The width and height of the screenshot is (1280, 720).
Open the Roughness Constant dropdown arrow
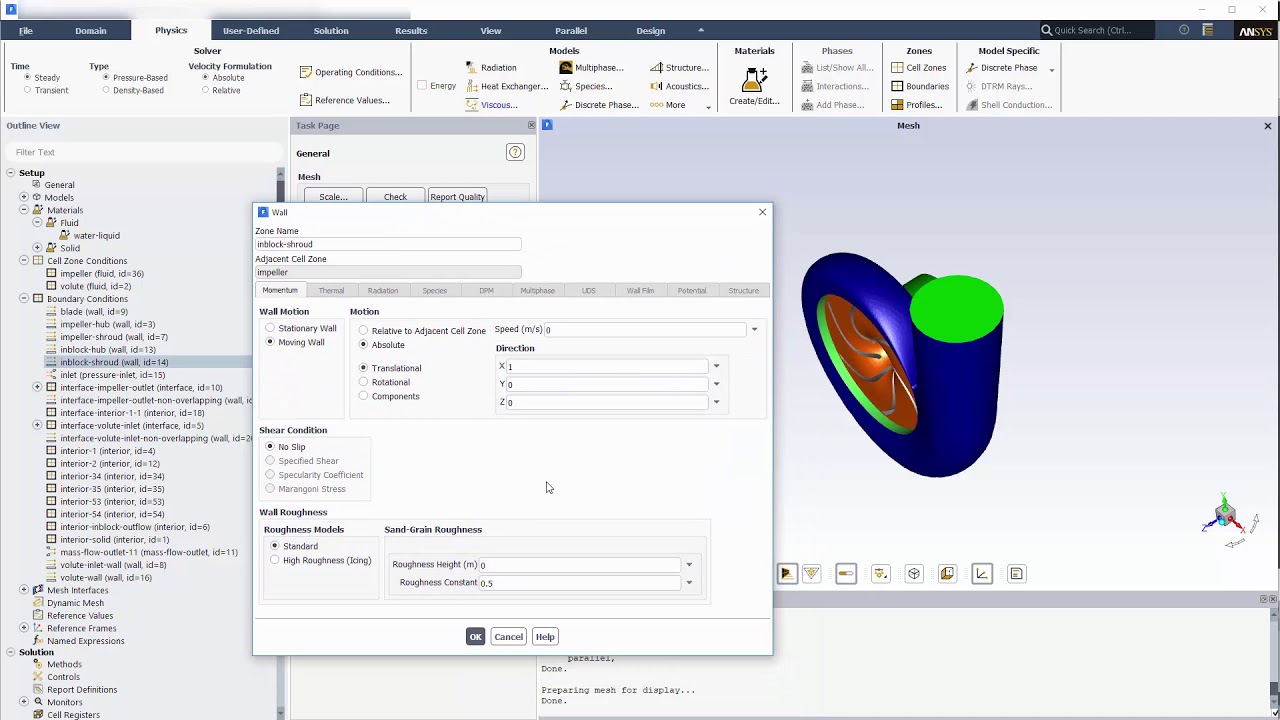click(x=689, y=583)
